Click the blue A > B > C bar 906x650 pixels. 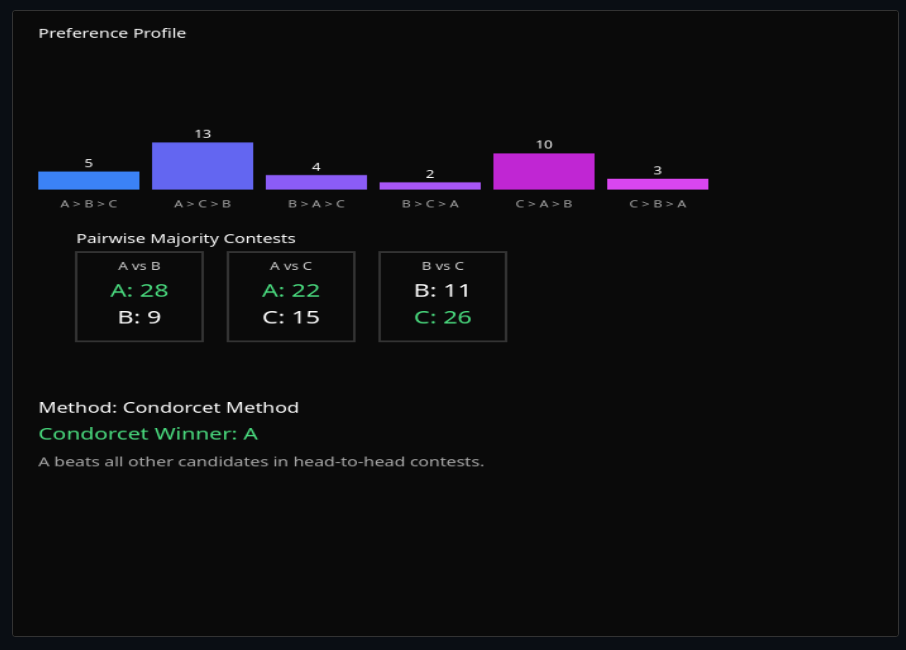(89, 180)
